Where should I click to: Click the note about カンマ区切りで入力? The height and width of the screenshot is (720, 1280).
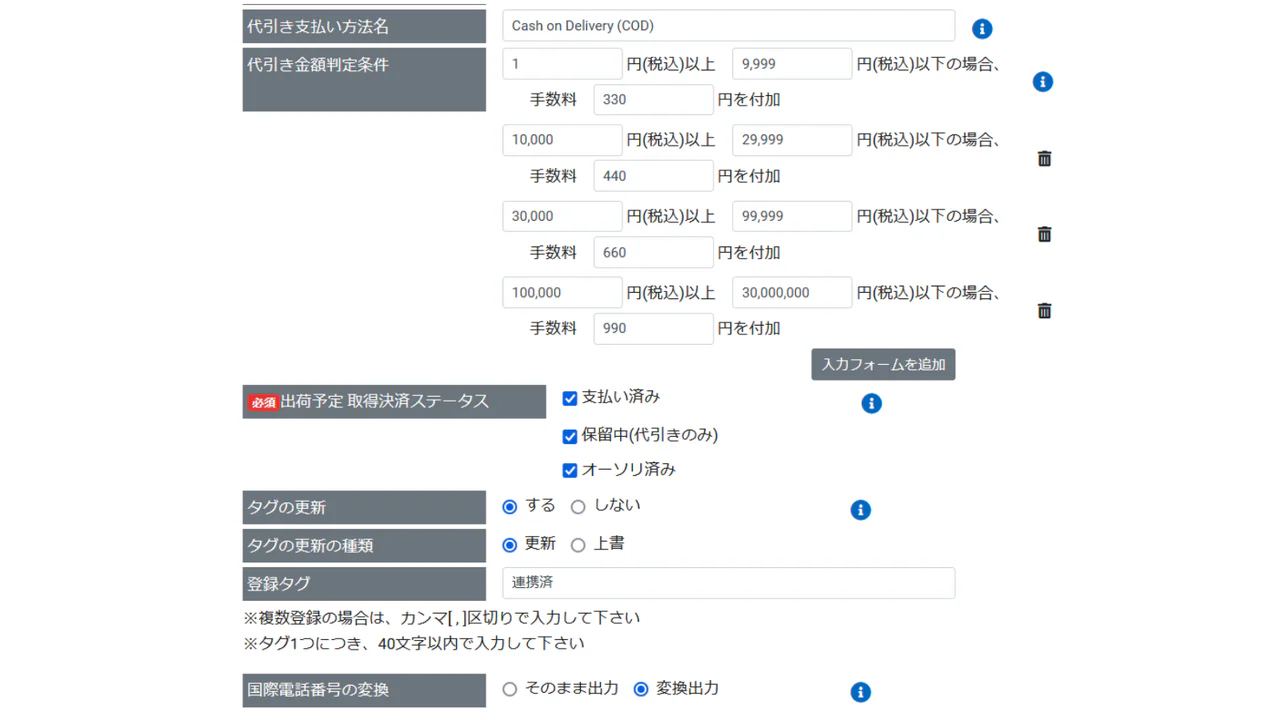click(441, 618)
